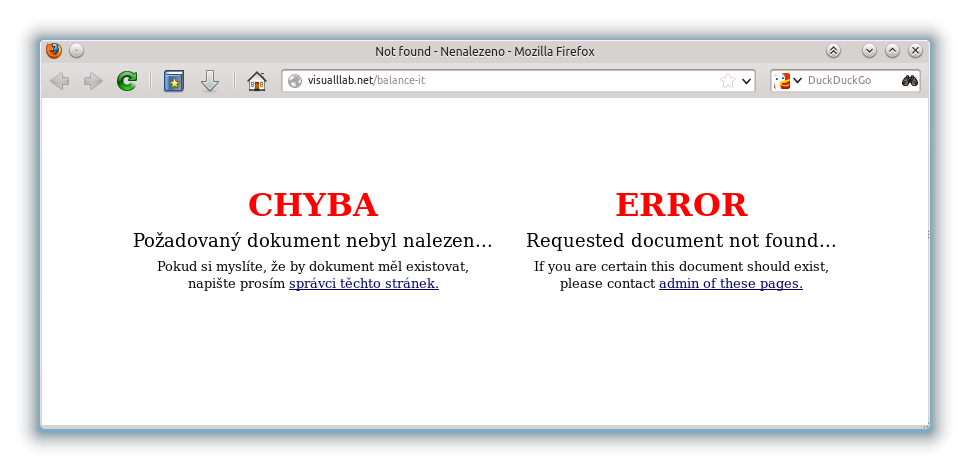Reload the page with green refresh icon
Image resolution: width=970 pixels, height=469 pixels.
click(x=127, y=81)
